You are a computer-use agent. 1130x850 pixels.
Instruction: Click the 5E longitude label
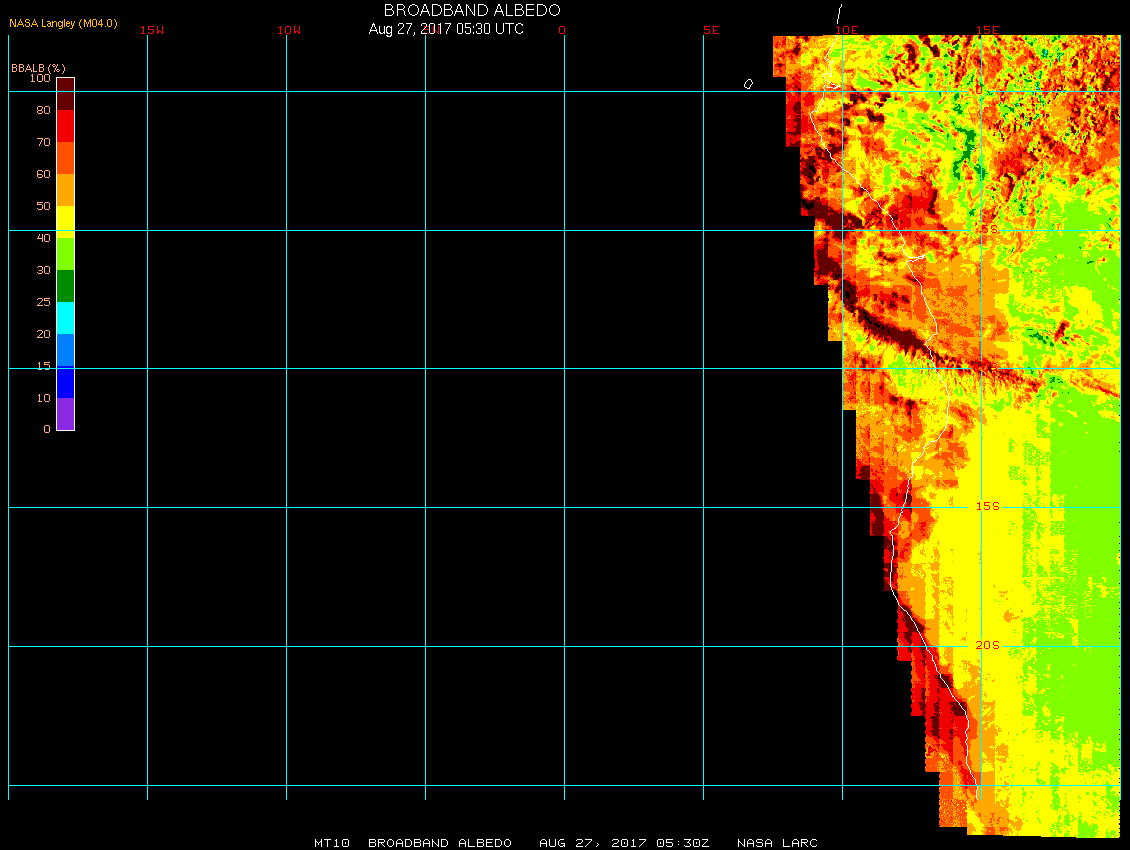(711, 30)
